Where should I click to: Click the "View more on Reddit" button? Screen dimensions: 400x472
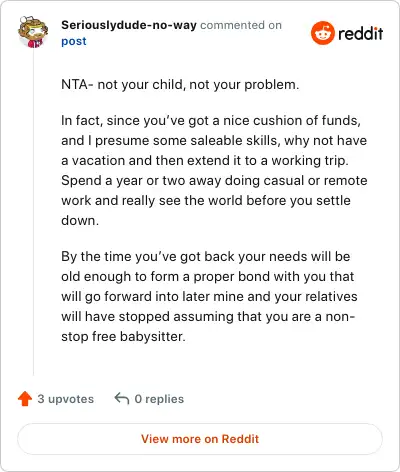[200, 439]
